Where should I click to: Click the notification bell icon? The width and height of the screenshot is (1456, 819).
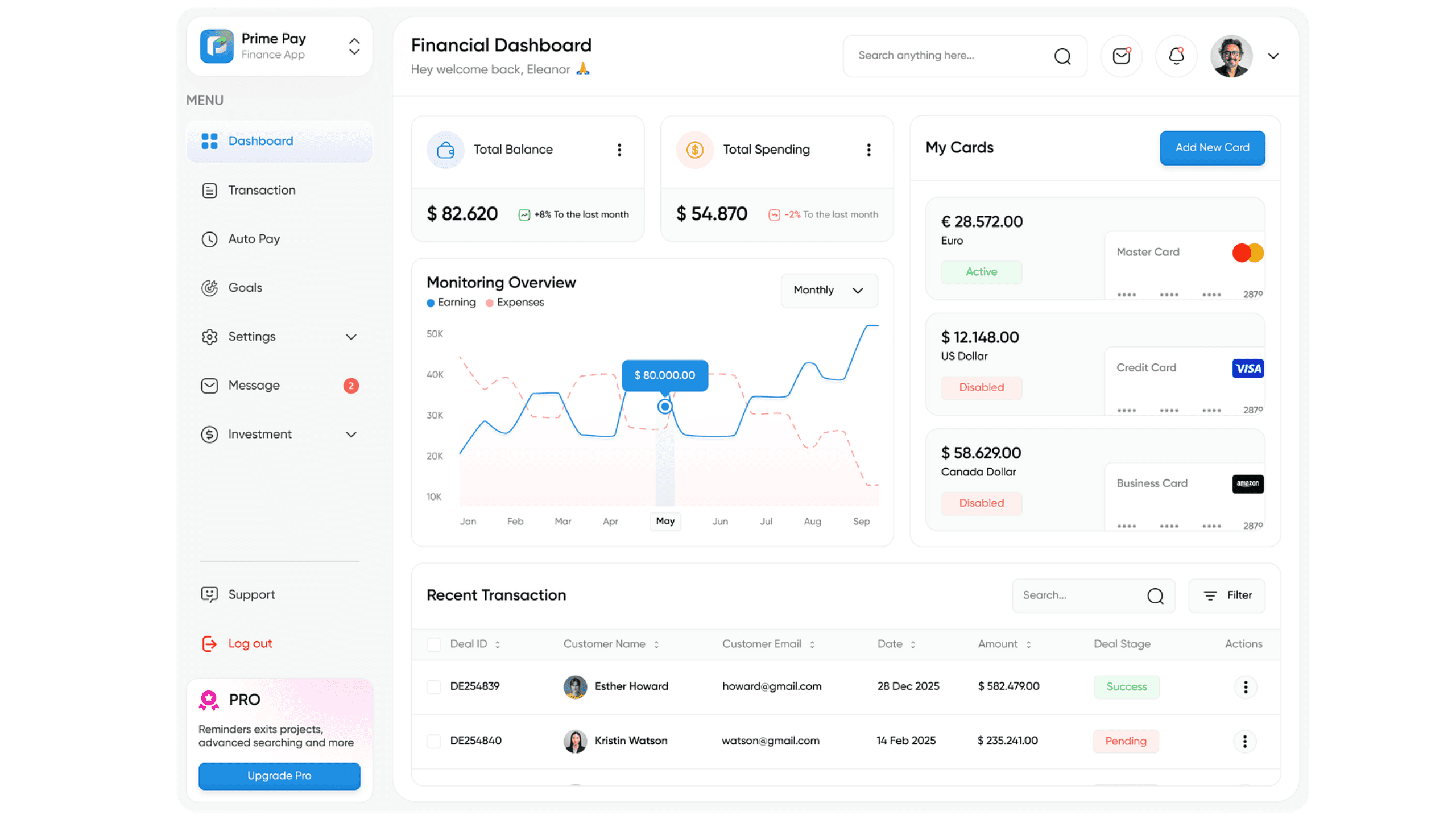coord(1176,56)
